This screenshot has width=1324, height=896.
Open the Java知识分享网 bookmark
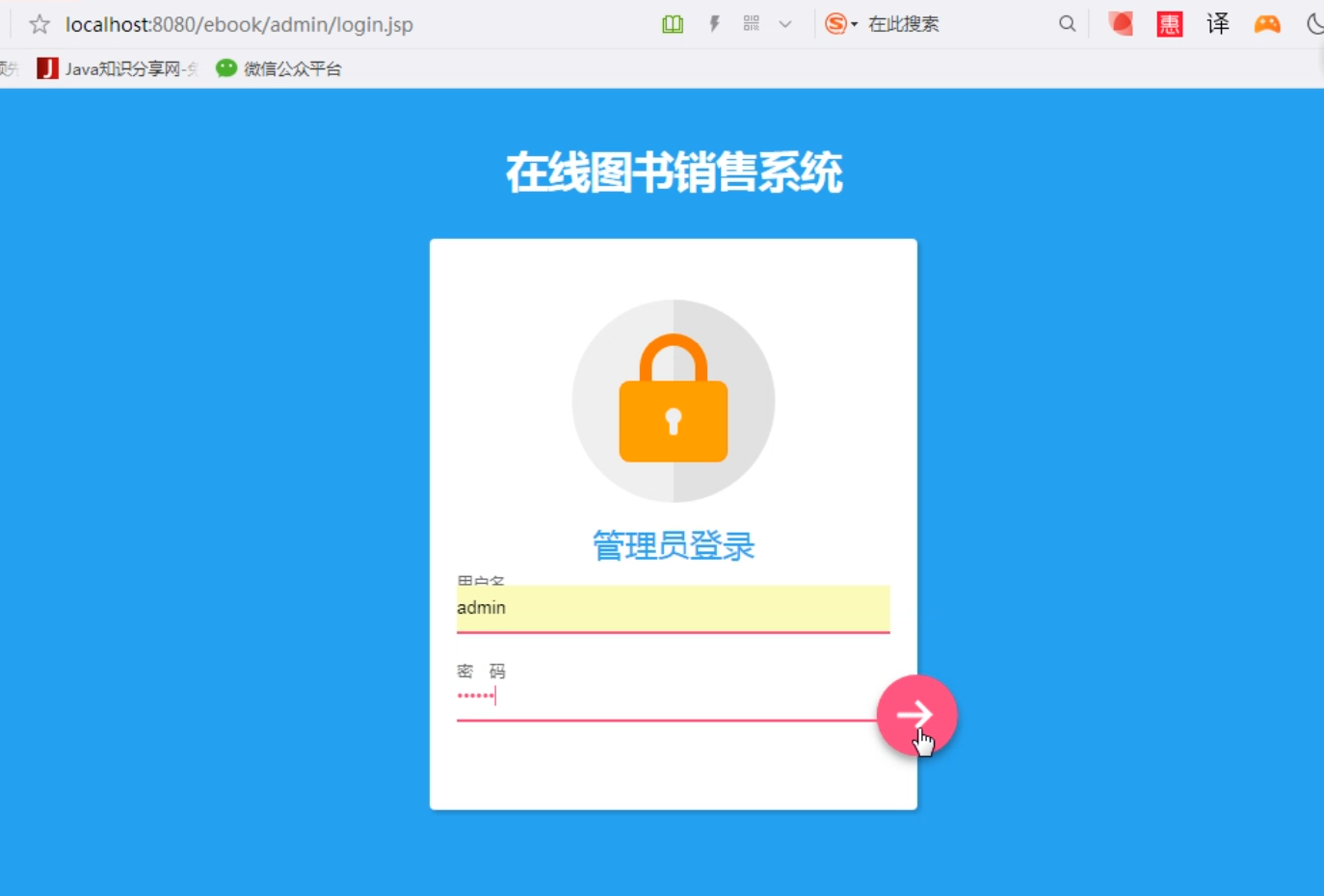(x=118, y=68)
